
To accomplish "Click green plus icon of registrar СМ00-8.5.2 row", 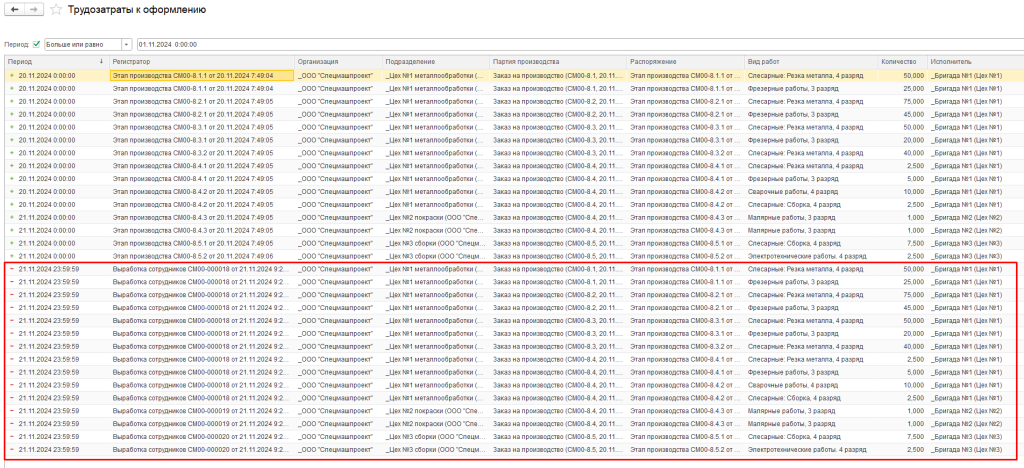I will click(x=11, y=256).
